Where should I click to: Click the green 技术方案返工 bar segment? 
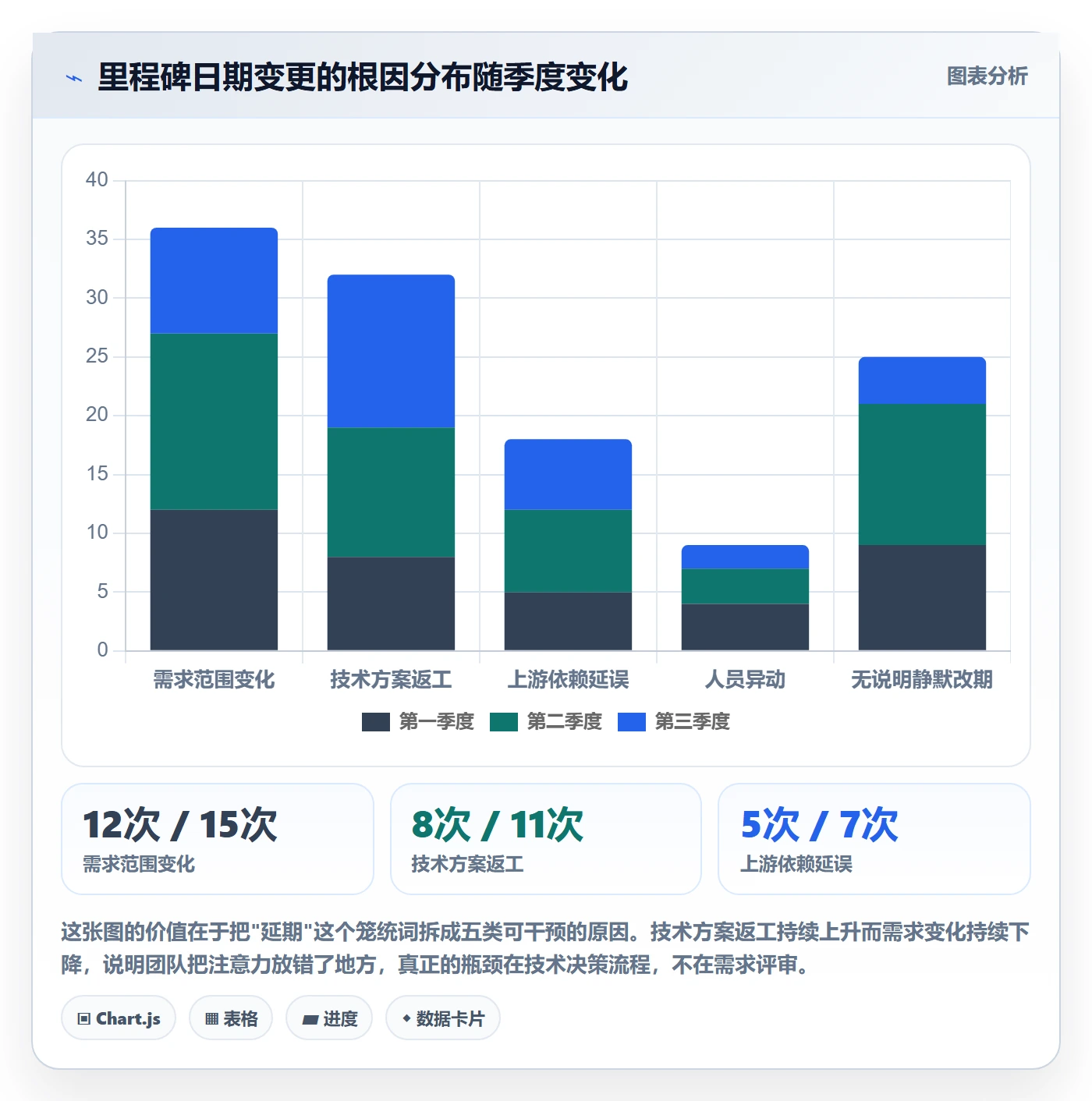point(391,492)
